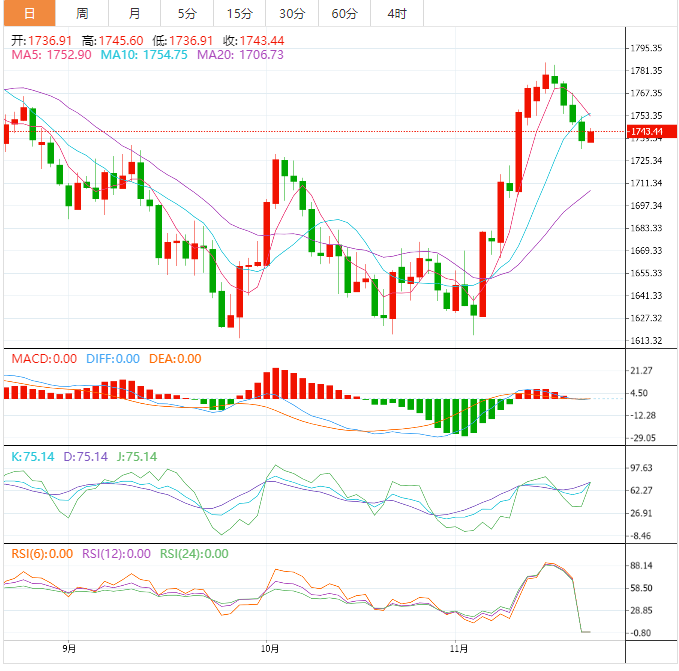Click the MACD:0.00 indicator label
Screen dimensions: 679x671
coord(43,359)
